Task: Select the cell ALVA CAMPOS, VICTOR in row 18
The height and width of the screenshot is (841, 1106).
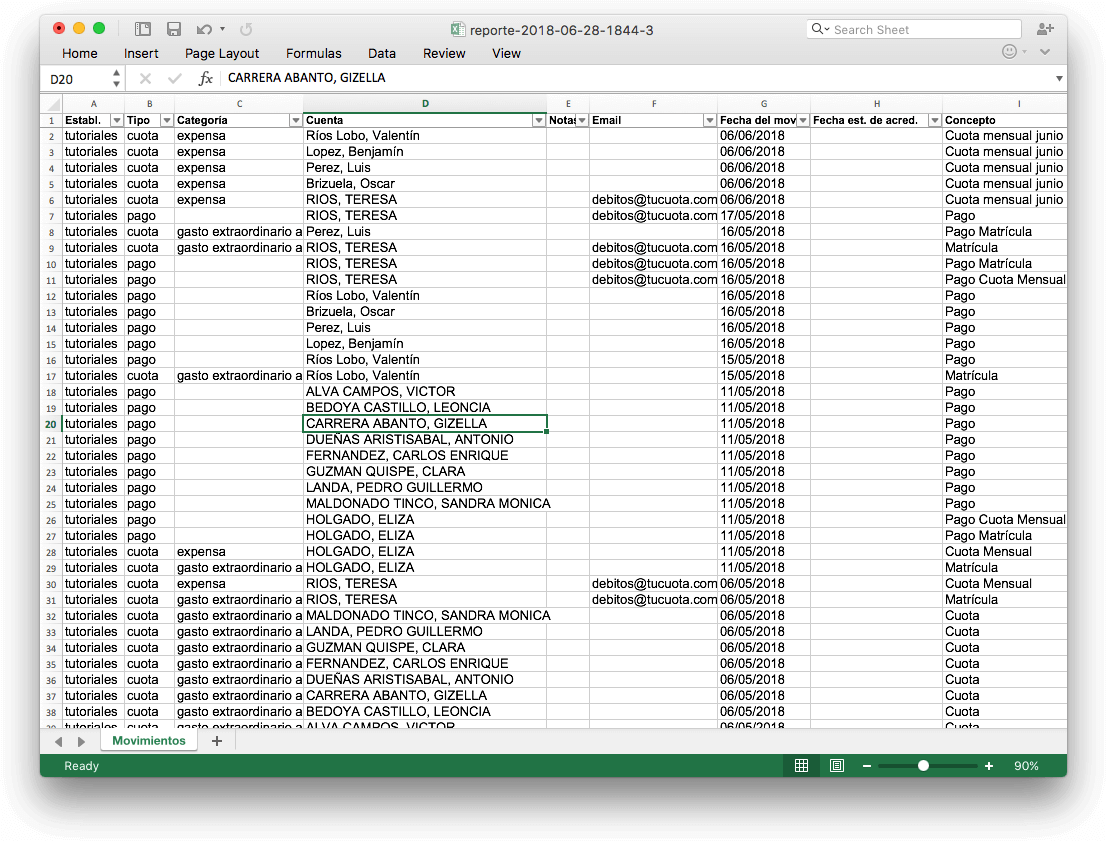Action: click(x=425, y=392)
